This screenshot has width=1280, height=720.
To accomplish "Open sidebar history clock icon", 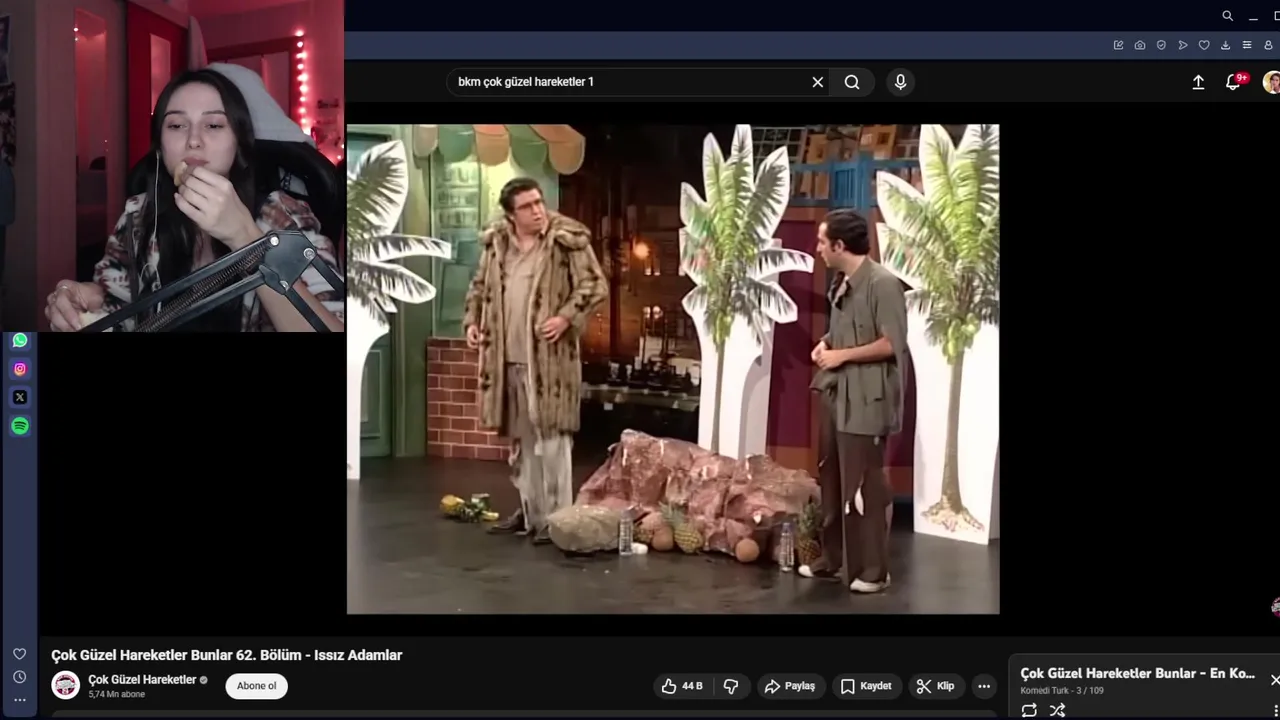I will coord(19,677).
